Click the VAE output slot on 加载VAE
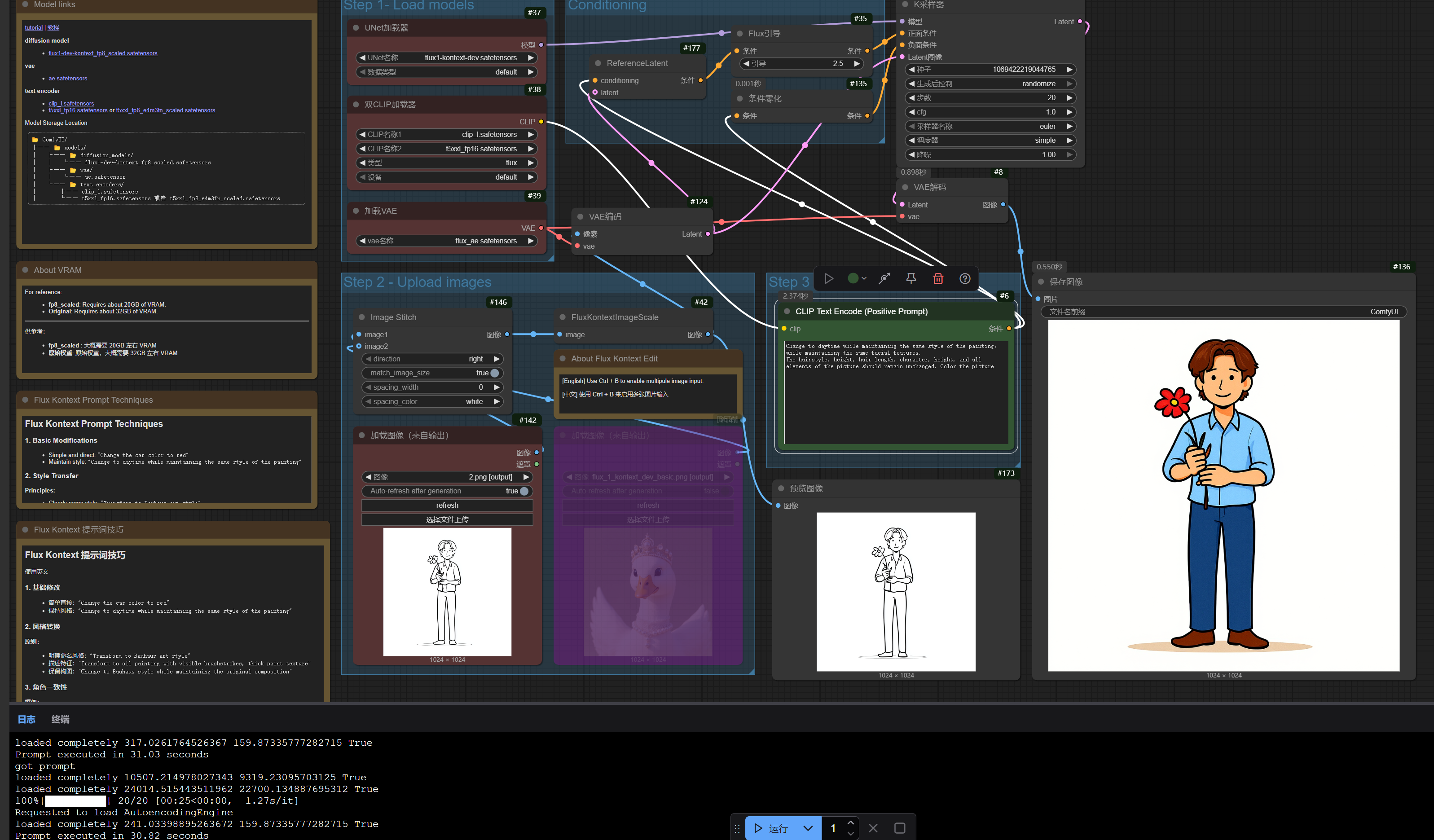Viewport: 1434px width, 840px height. coord(541,228)
